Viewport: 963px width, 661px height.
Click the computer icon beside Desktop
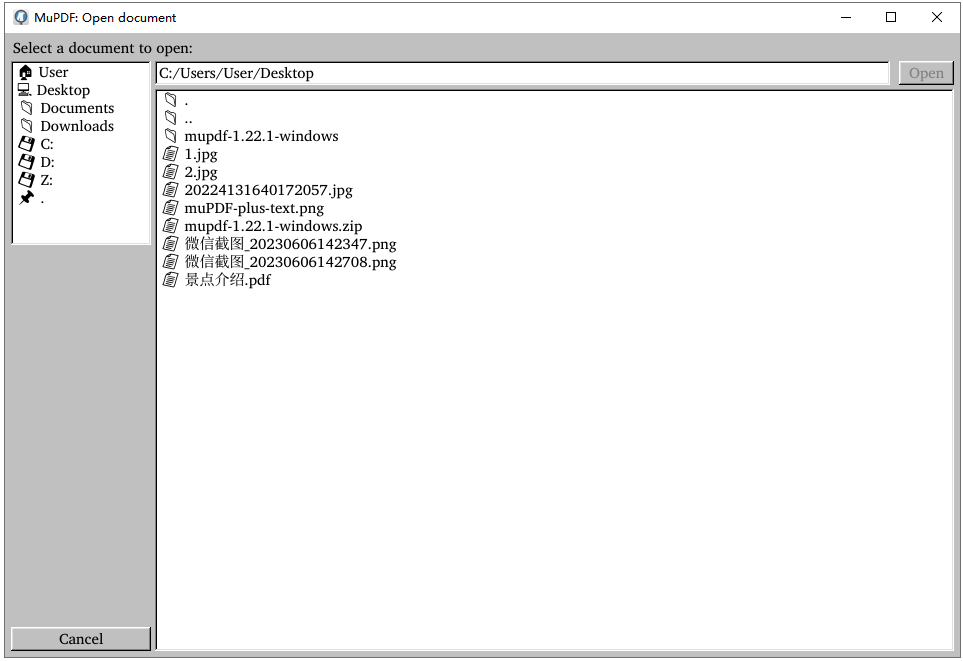25,90
